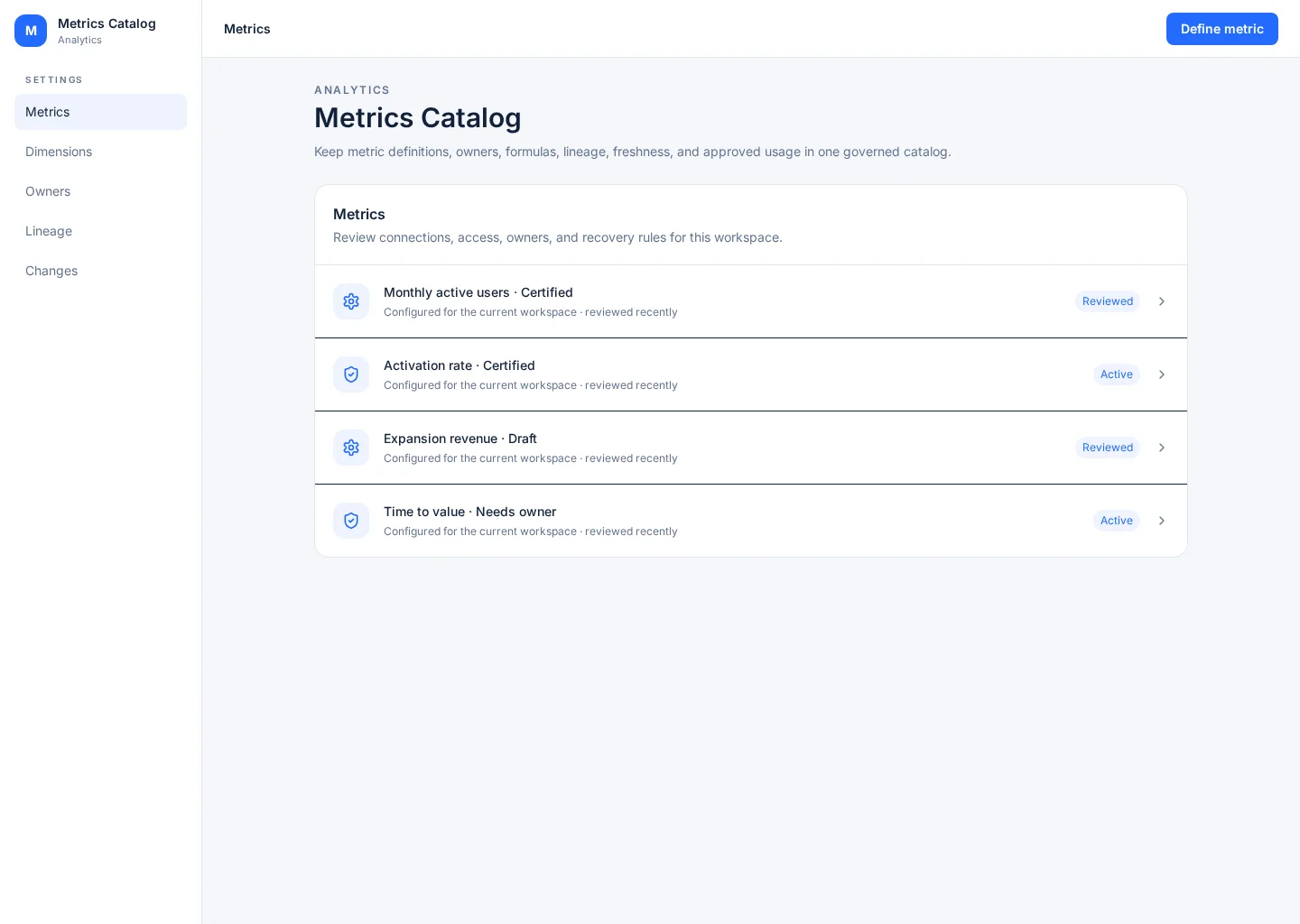Go to Owners in the sidebar
Viewport: 1300px width, 924px height.
pyautogui.click(x=100, y=191)
